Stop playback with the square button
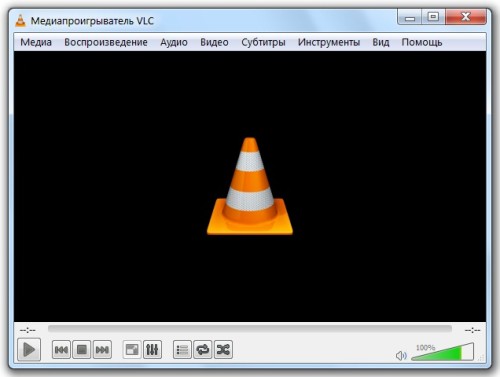 (82, 350)
